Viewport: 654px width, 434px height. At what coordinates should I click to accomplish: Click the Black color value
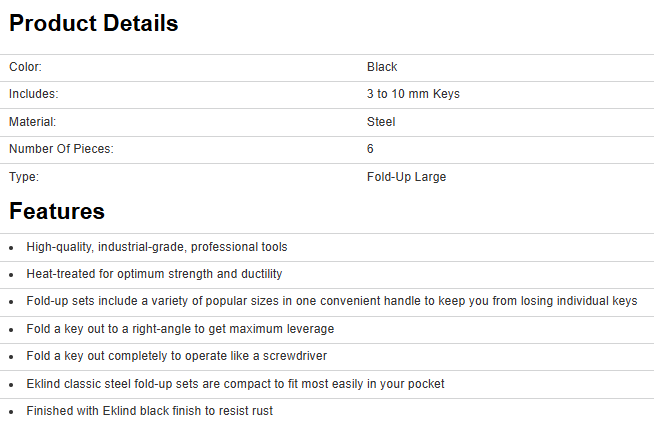tap(382, 67)
